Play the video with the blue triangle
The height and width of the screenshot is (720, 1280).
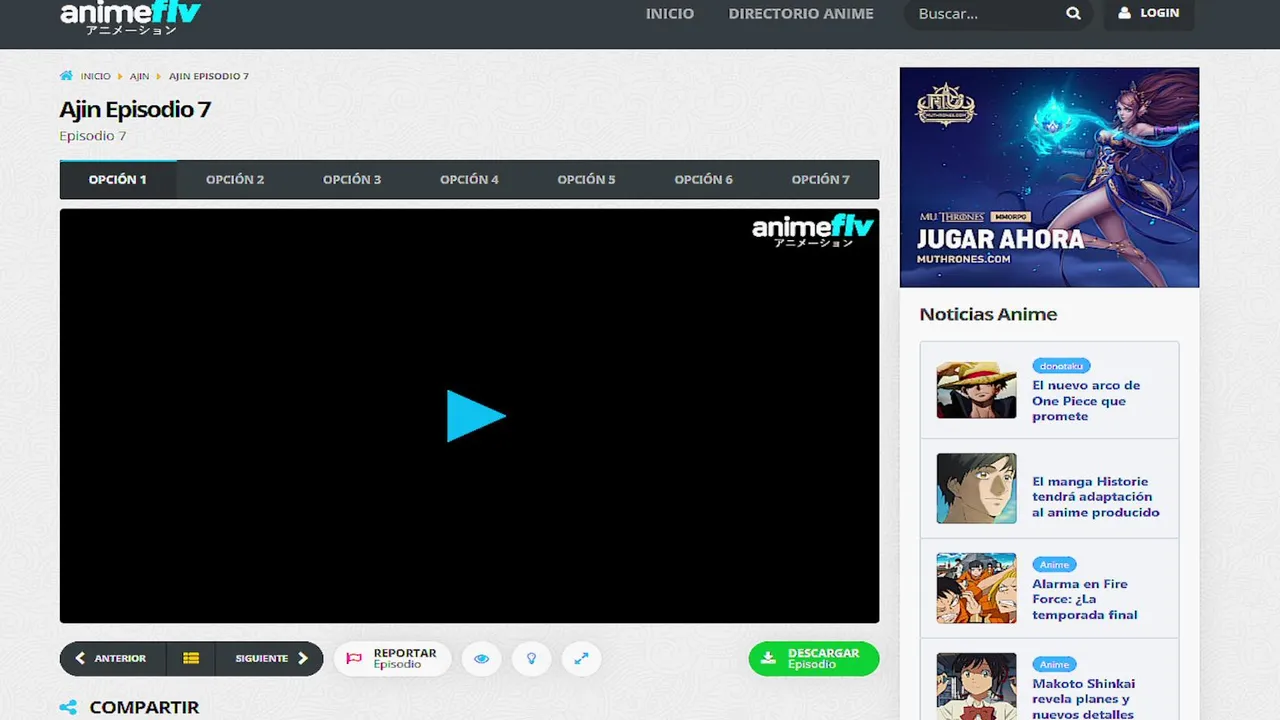click(x=475, y=416)
